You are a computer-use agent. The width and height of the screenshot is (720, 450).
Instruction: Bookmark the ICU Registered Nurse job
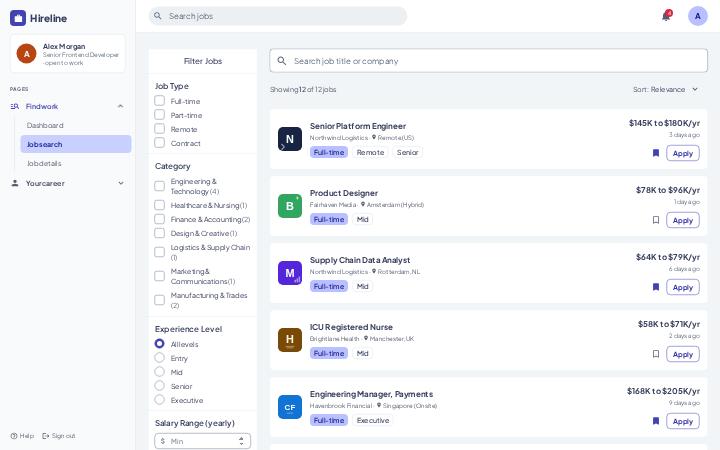pos(656,354)
